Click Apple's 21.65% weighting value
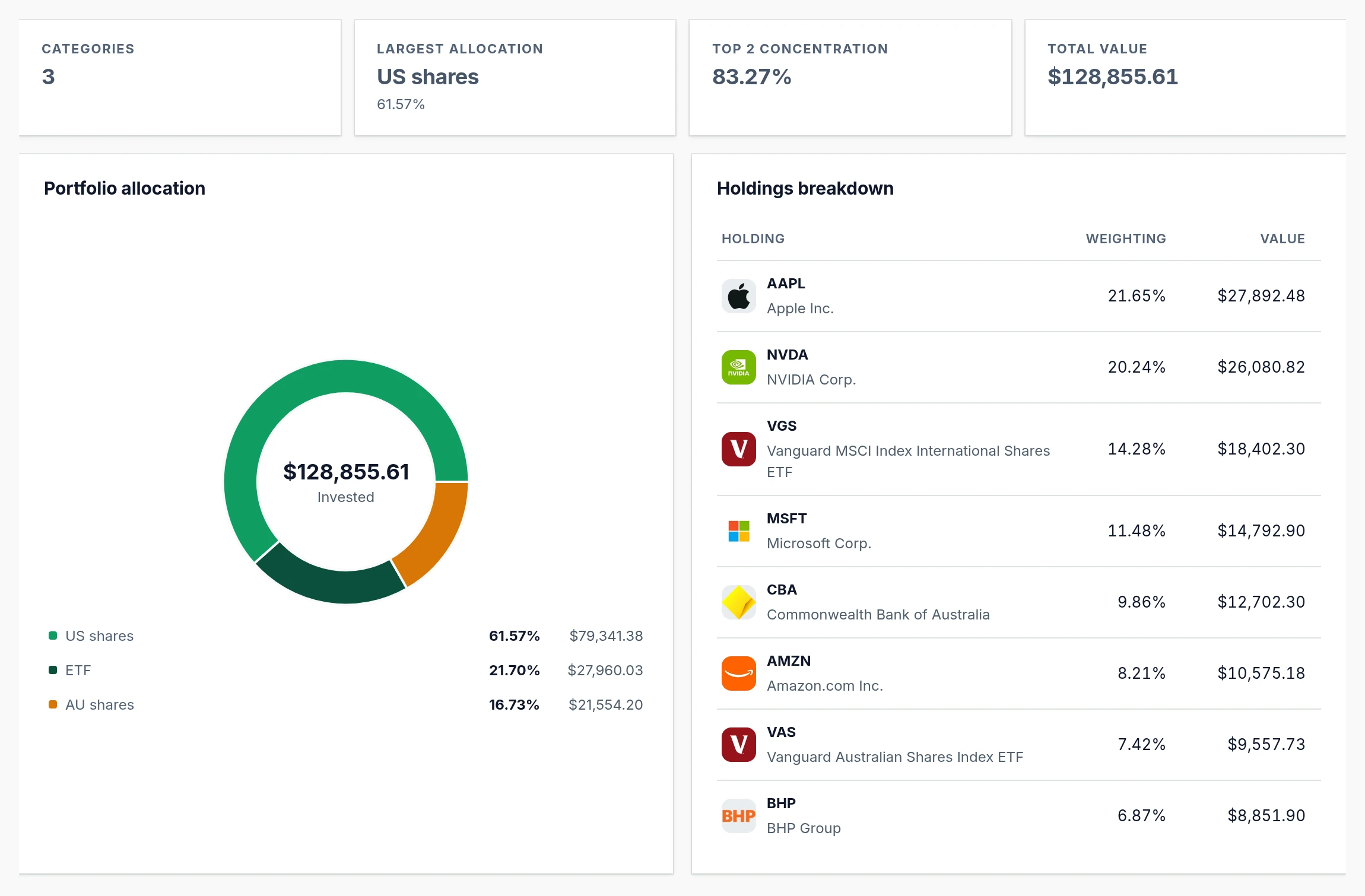The width and height of the screenshot is (1365, 896). [x=1137, y=296]
